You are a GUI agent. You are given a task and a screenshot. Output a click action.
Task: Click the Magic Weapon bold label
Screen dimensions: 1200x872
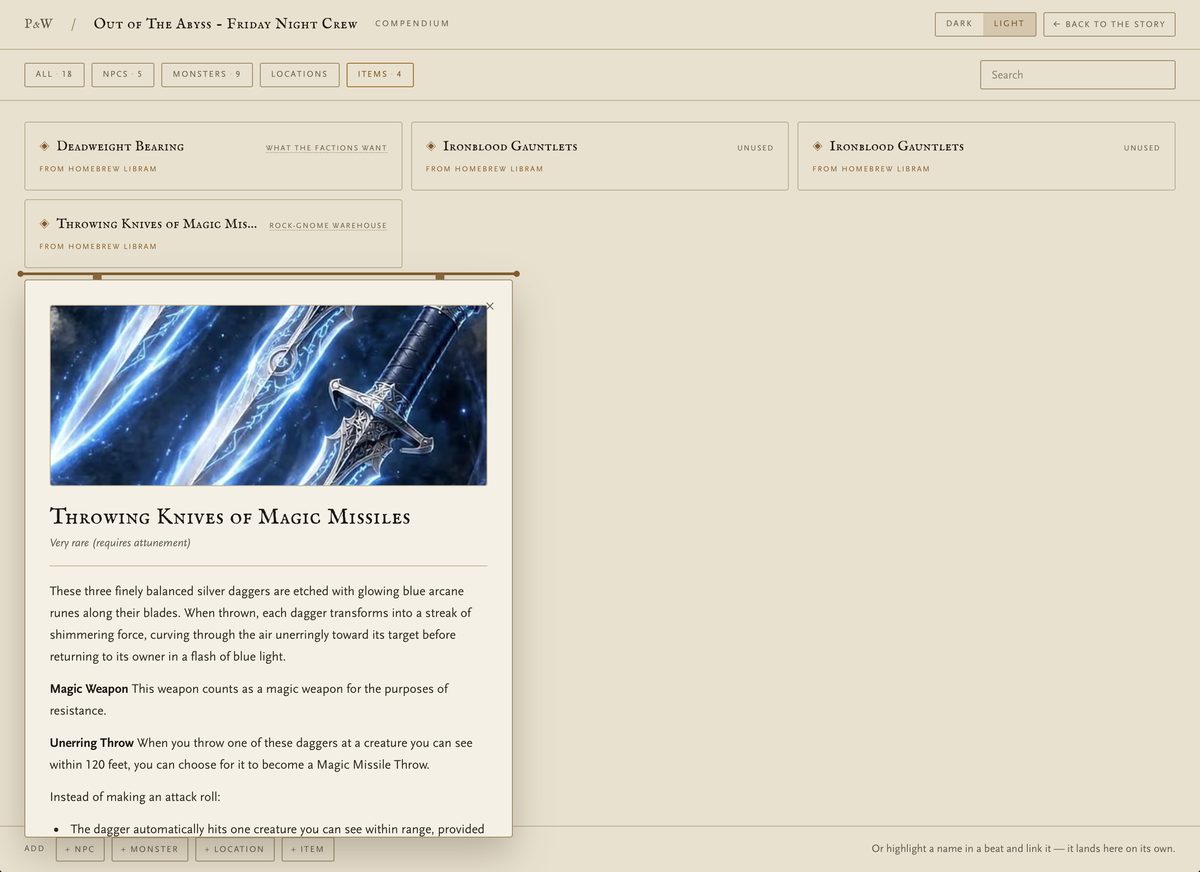(x=89, y=689)
